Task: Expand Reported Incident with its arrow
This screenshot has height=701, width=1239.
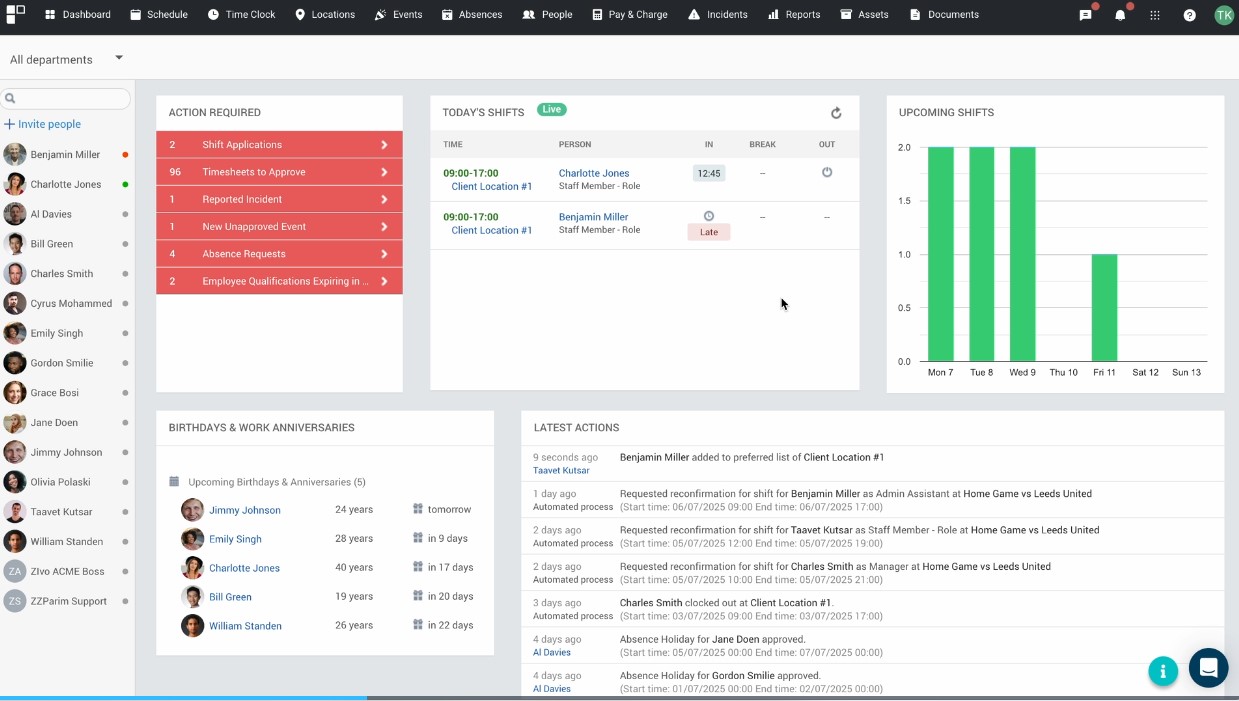Action: [x=384, y=199]
